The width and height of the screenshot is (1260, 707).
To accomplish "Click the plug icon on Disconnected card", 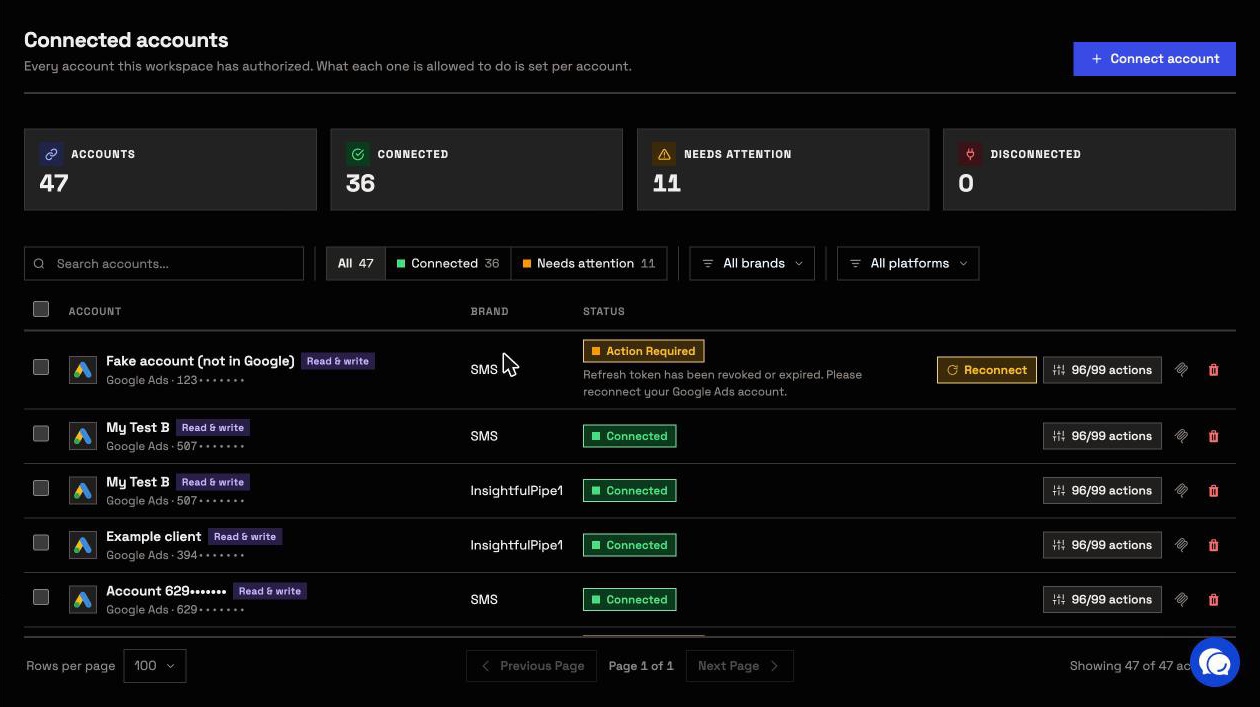I will coord(970,154).
